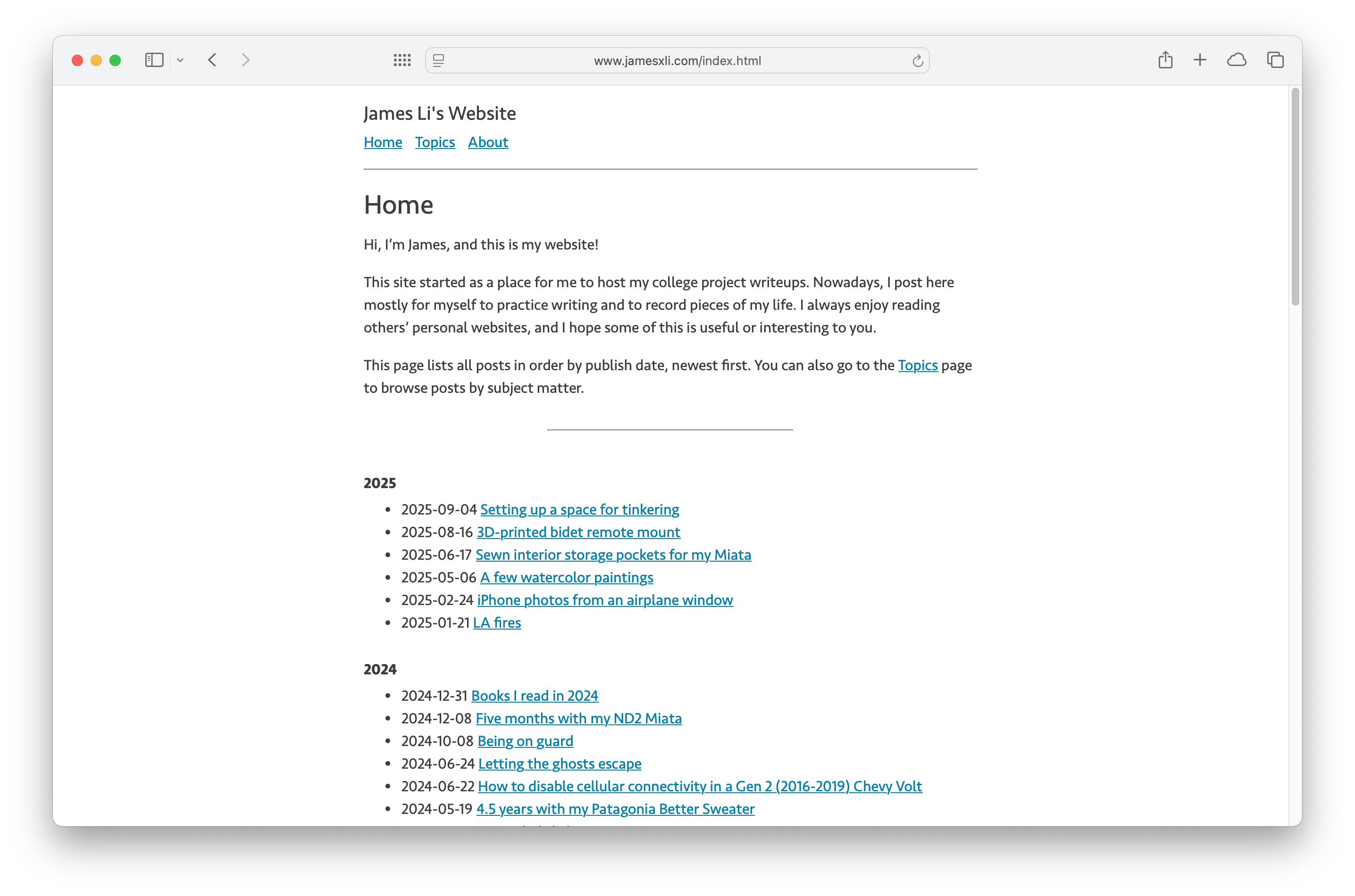
Task: Go forward to the next page
Action: coord(245,60)
